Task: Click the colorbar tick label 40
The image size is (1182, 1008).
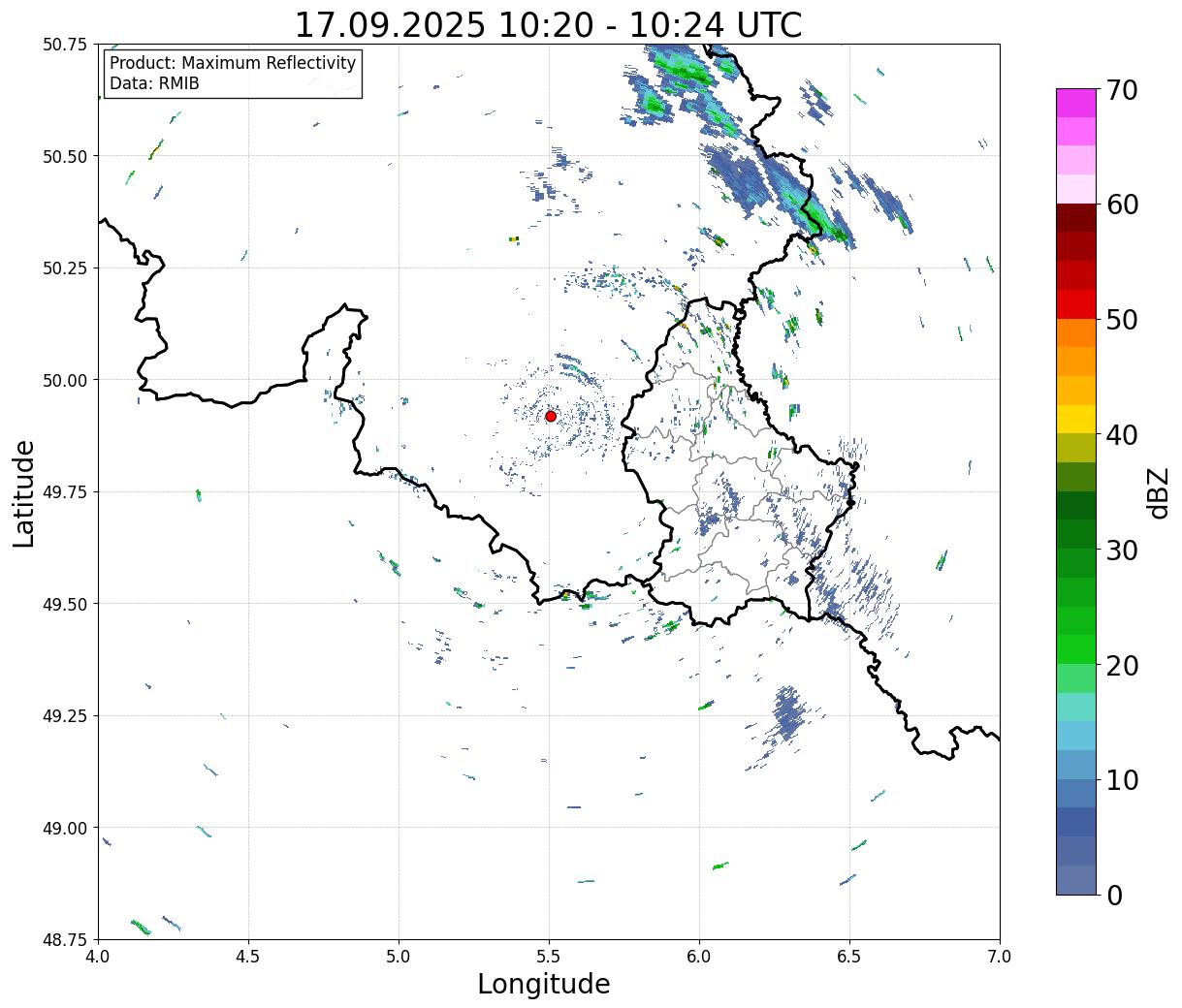Action: (x=1122, y=435)
